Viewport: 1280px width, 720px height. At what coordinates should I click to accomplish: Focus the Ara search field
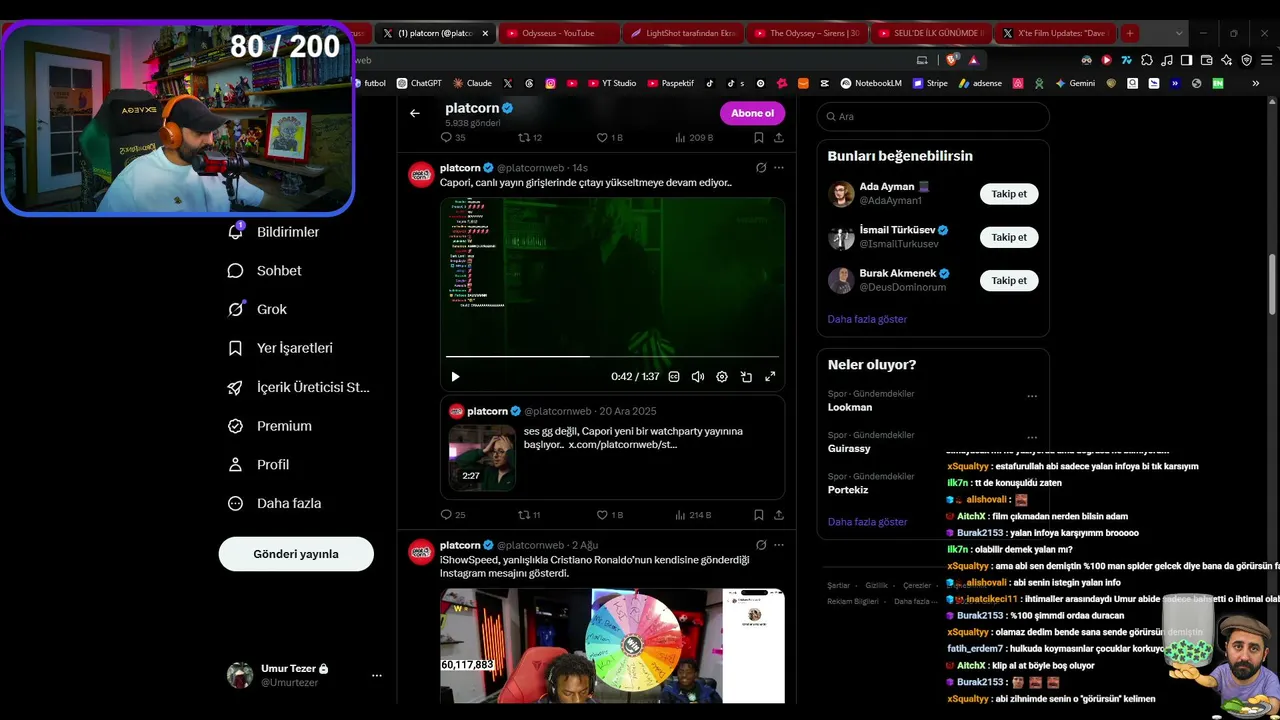point(933,116)
